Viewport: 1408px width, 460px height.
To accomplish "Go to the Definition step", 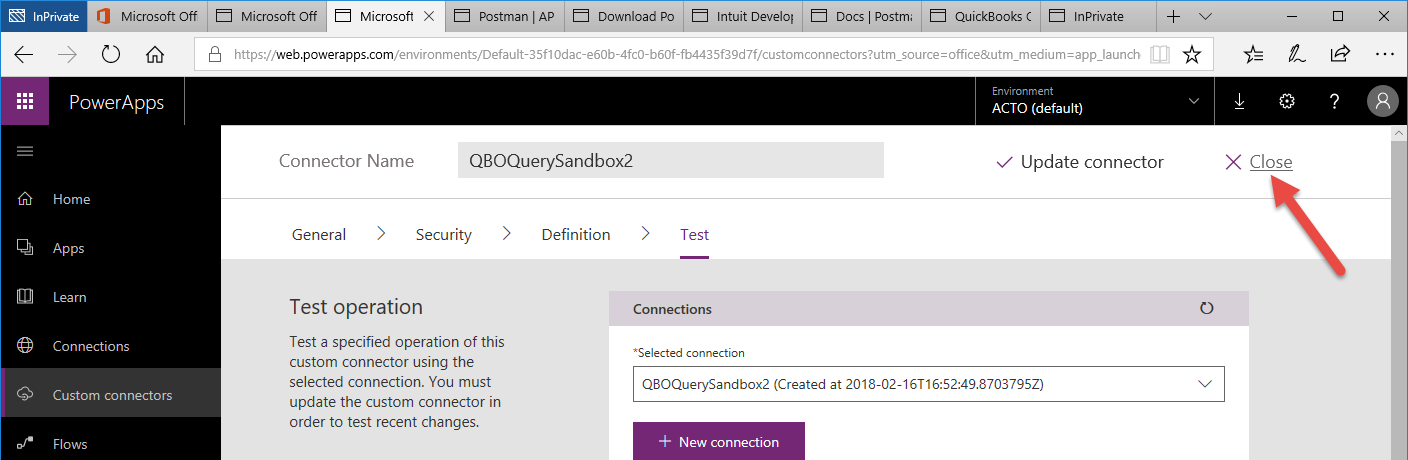I will point(576,235).
